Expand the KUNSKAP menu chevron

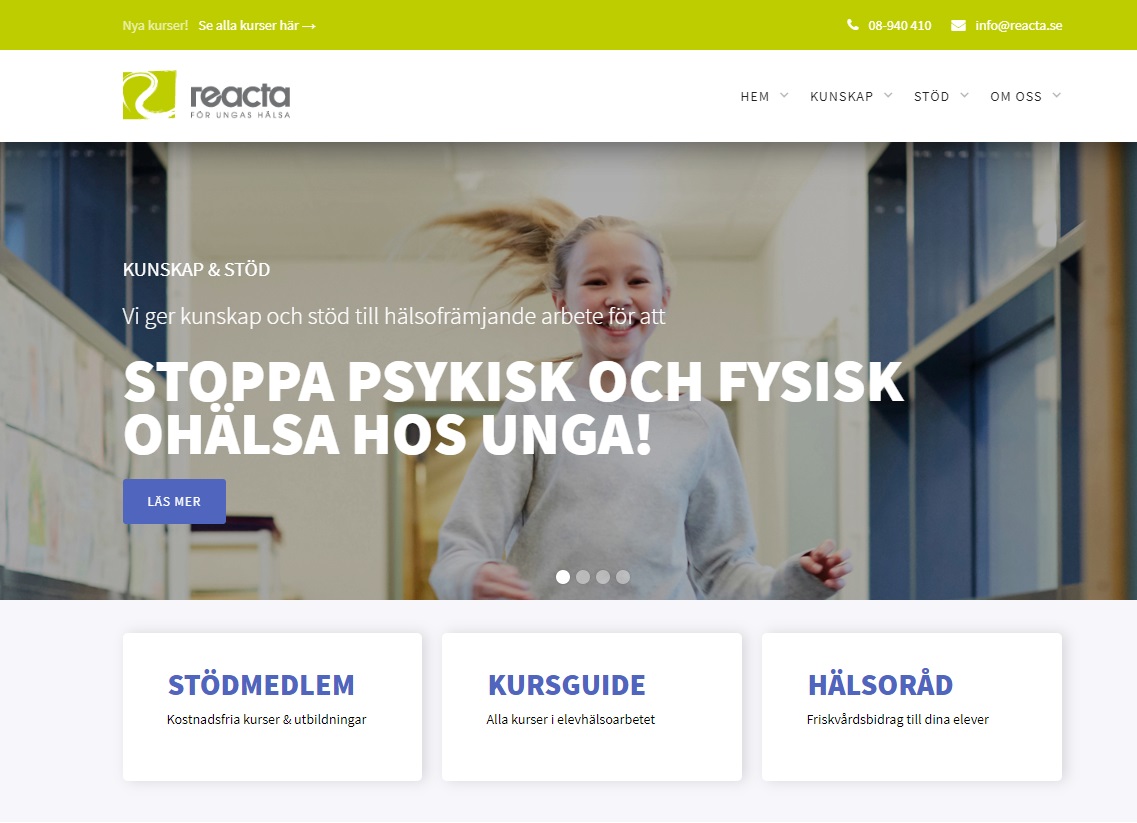(888, 95)
